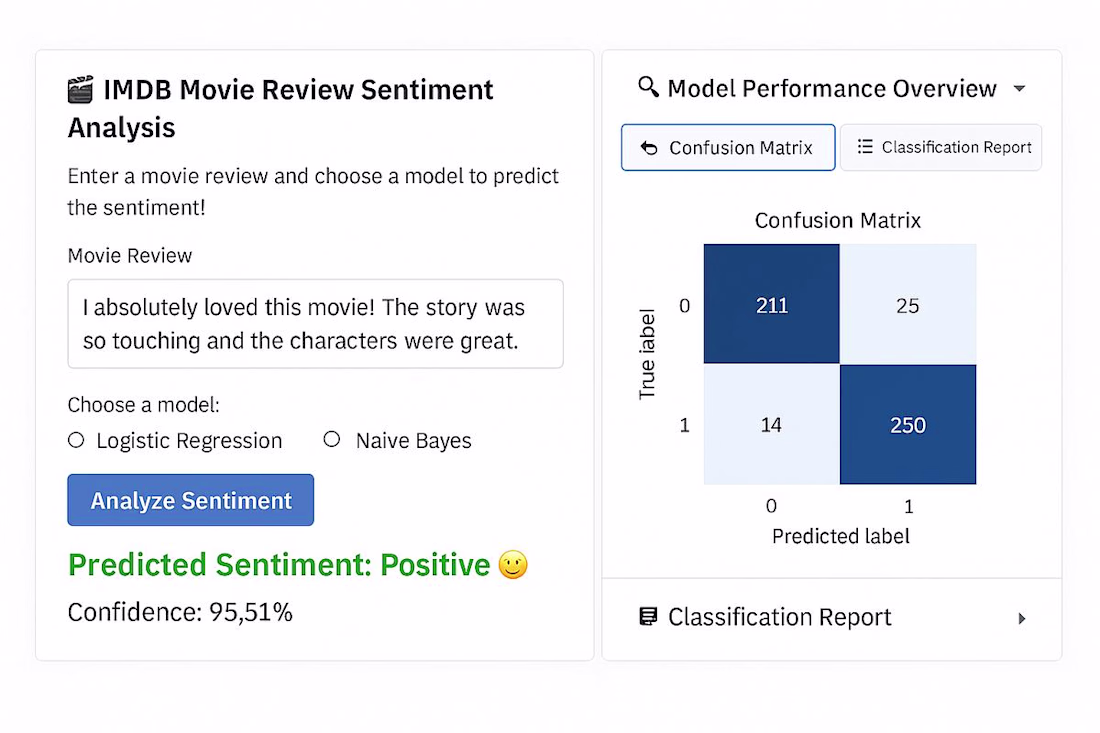This screenshot has height=733, width=1100.
Task: Click the clapperboard icon beside the title
Action: pyautogui.click(x=80, y=90)
